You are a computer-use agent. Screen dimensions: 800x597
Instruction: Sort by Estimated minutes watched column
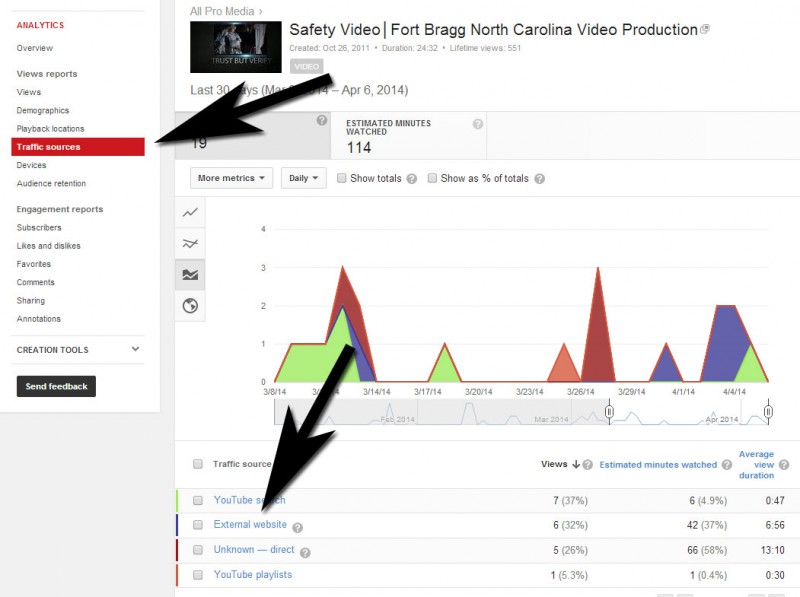[658, 465]
